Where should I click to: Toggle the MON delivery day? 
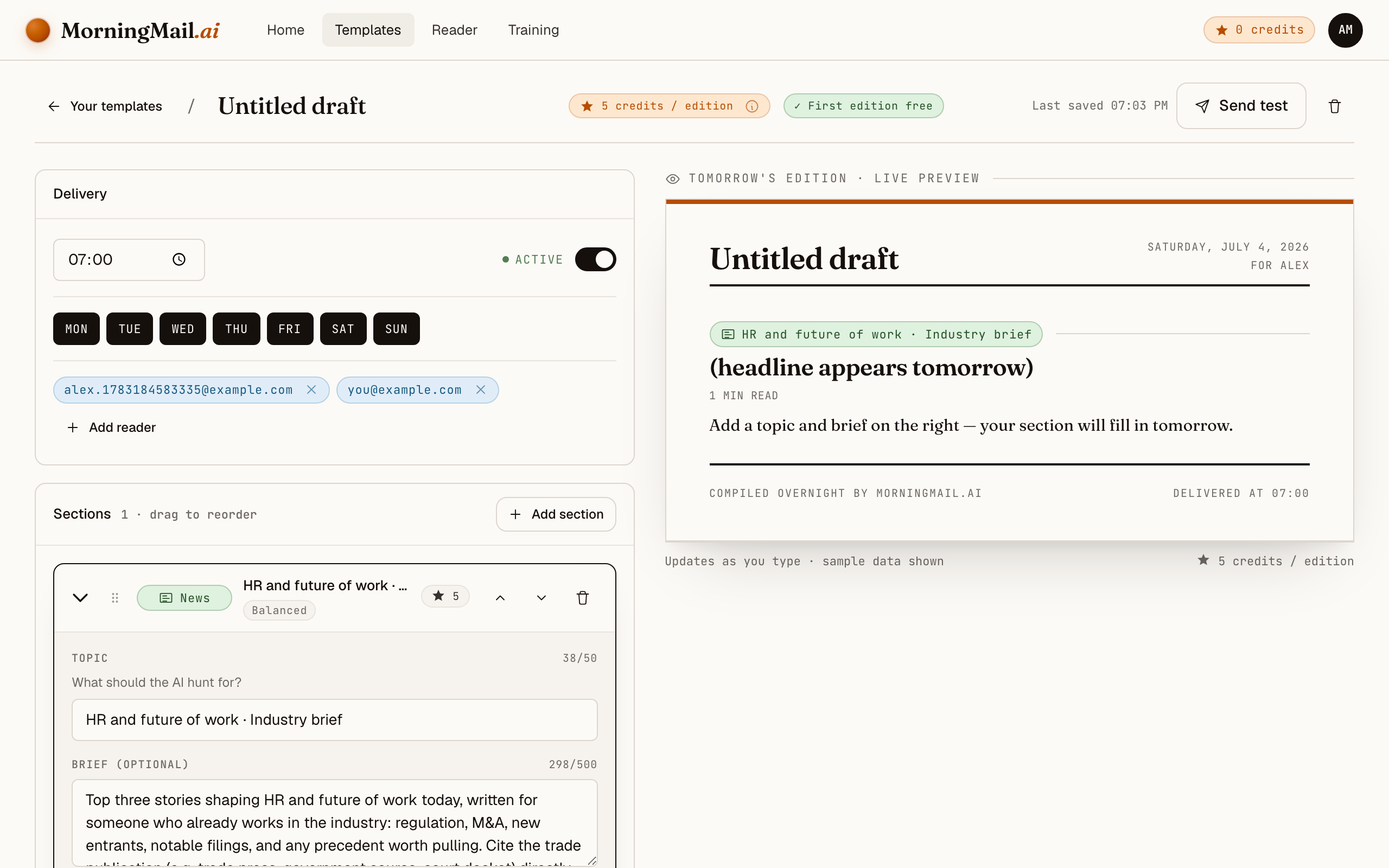pos(77,329)
